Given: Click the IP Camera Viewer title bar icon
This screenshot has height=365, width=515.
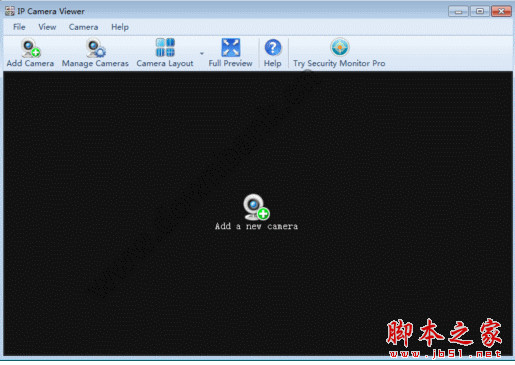Looking at the screenshot, I should (10, 11).
